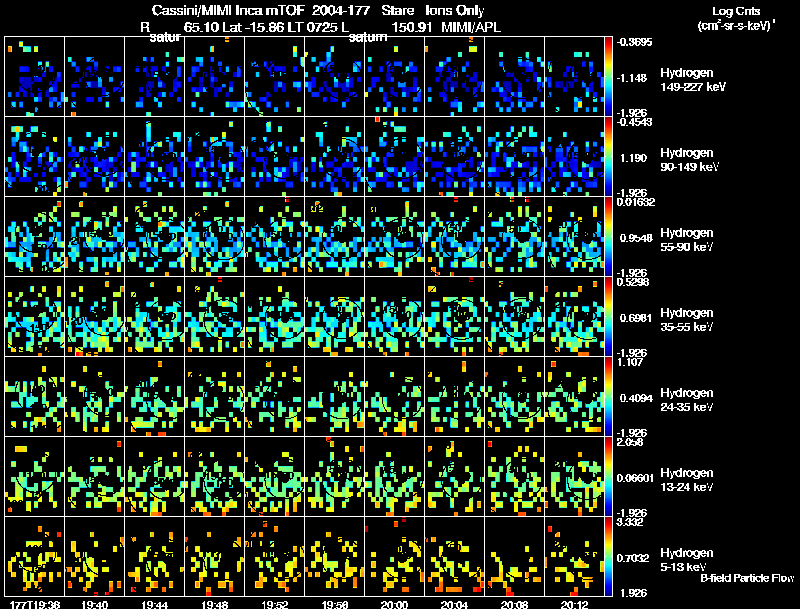The image size is (800, 609).
Task: Click the Lat -15.86 header value
Action: [254, 27]
